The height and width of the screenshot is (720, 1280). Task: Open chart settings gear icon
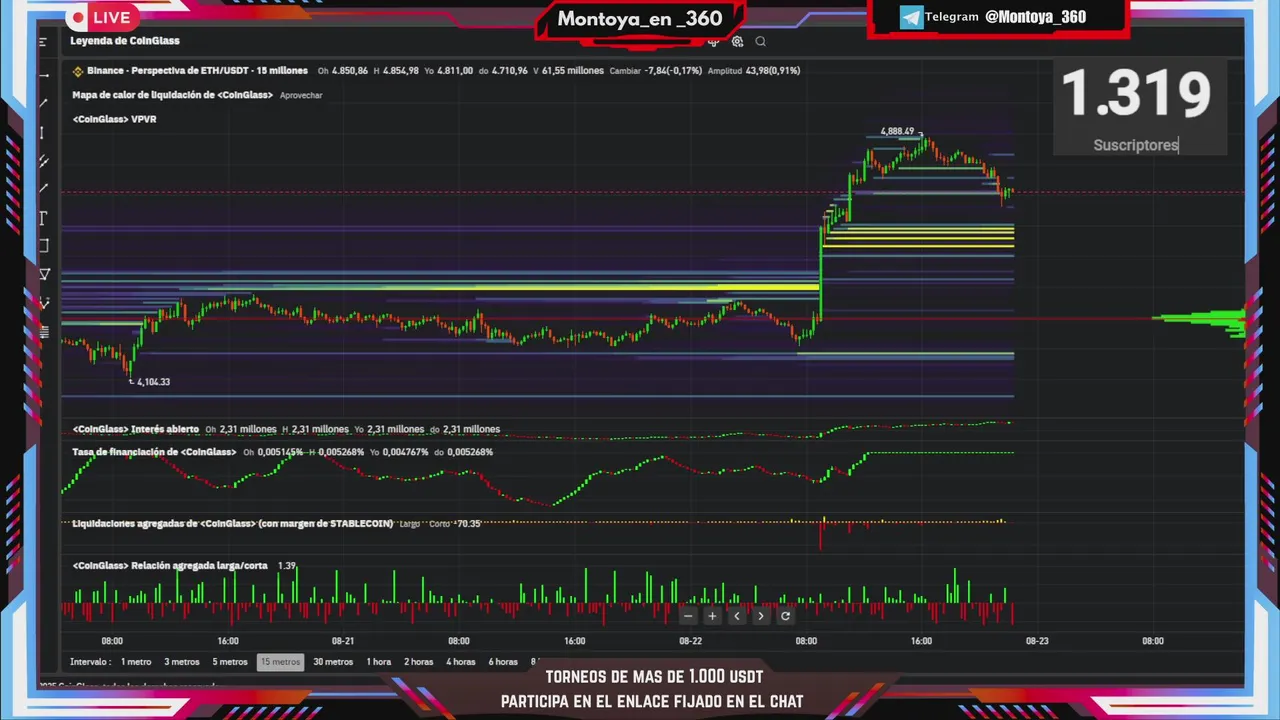click(x=737, y=42)
